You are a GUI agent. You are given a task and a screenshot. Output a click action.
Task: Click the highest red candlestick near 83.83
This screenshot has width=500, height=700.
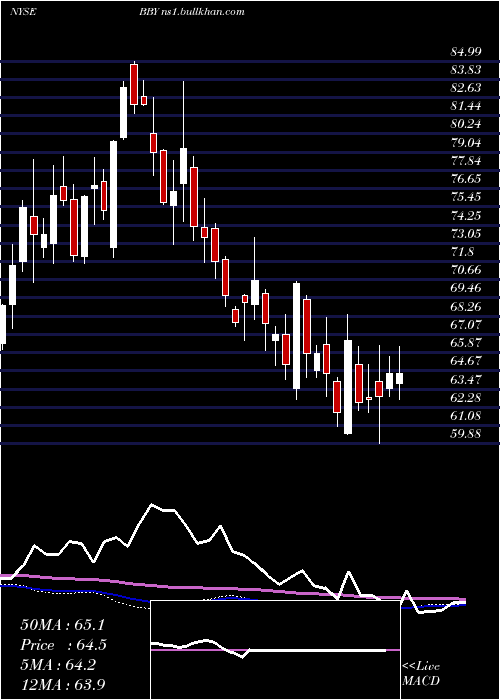click(134, 84)
